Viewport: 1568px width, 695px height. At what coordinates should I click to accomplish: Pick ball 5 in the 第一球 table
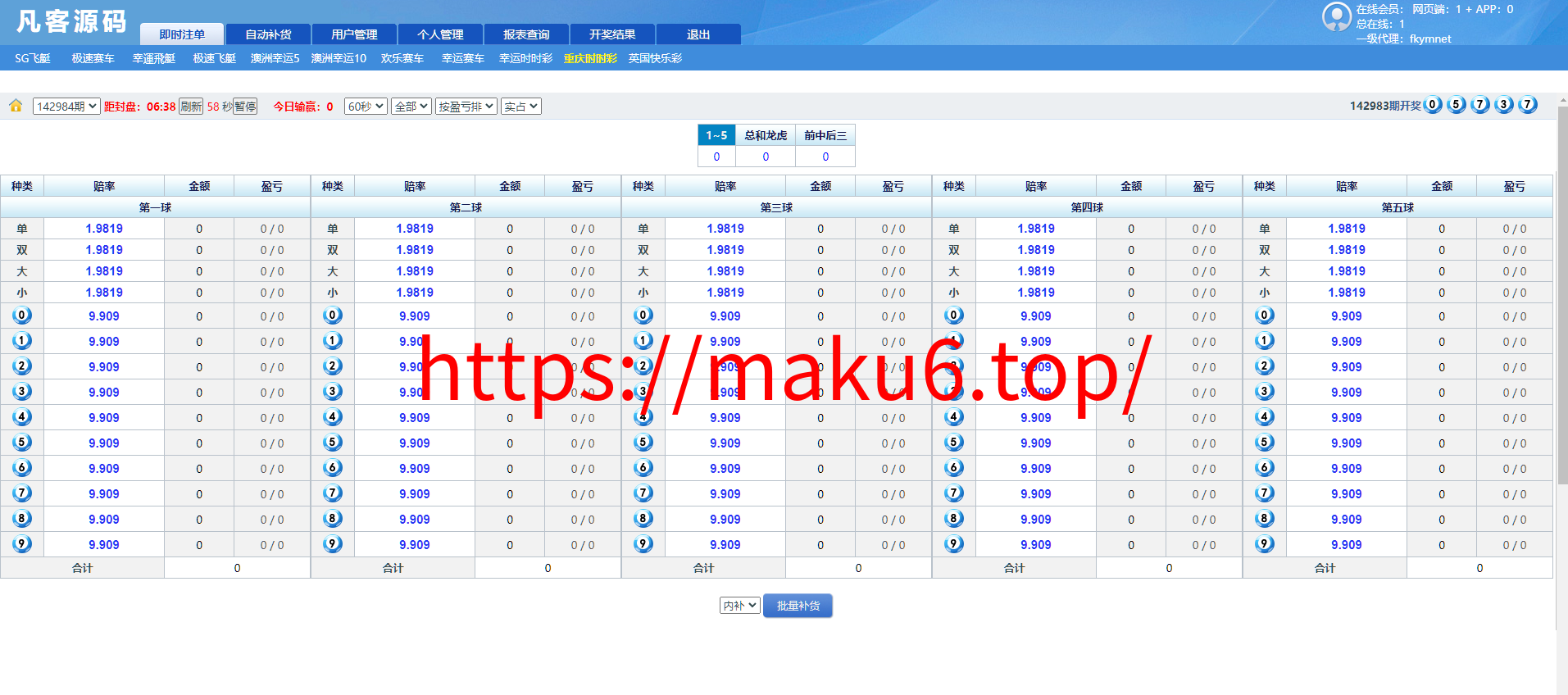tap(22, 443)
